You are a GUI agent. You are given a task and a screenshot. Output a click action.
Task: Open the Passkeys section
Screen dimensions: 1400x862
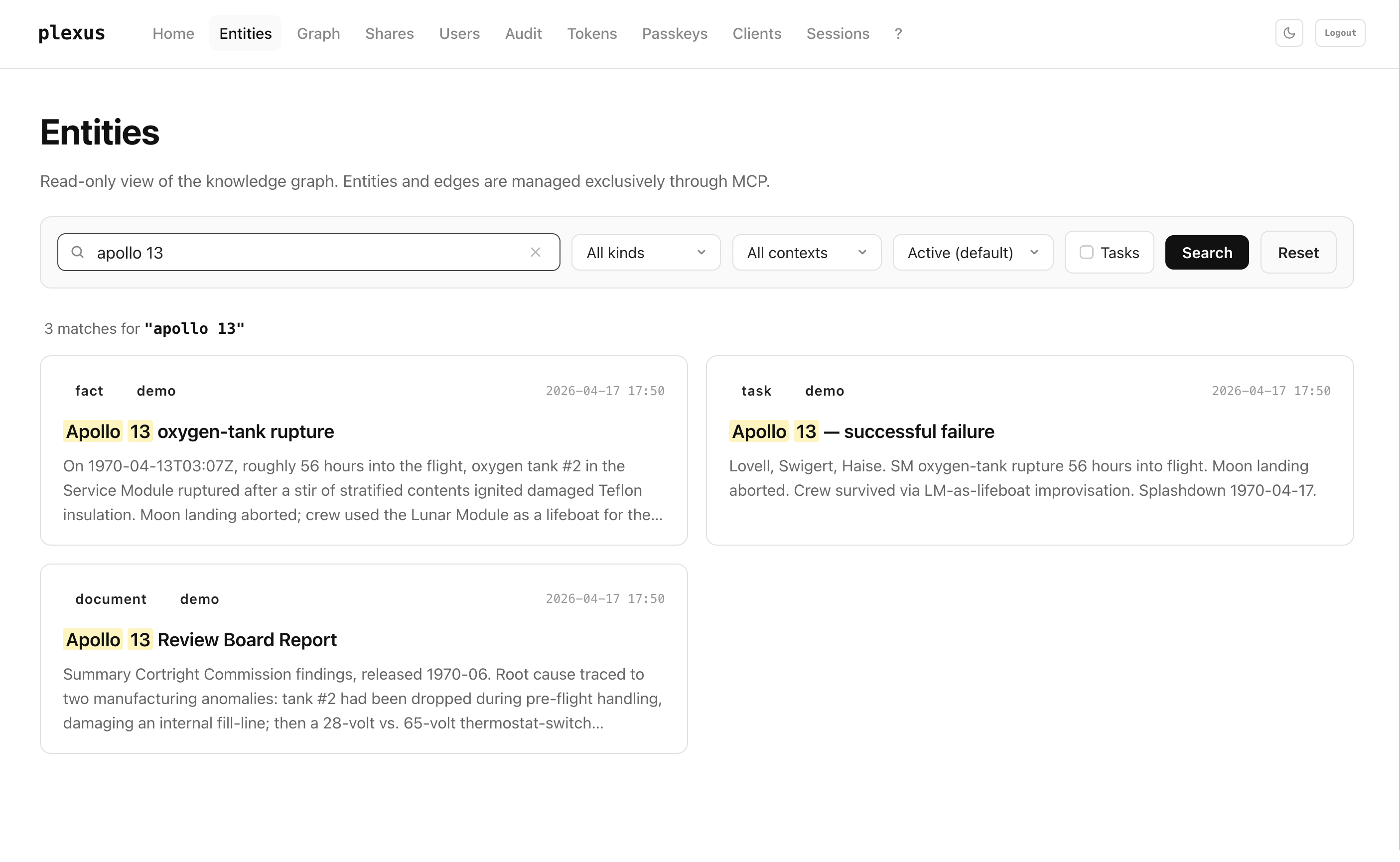tap(675, 34)
